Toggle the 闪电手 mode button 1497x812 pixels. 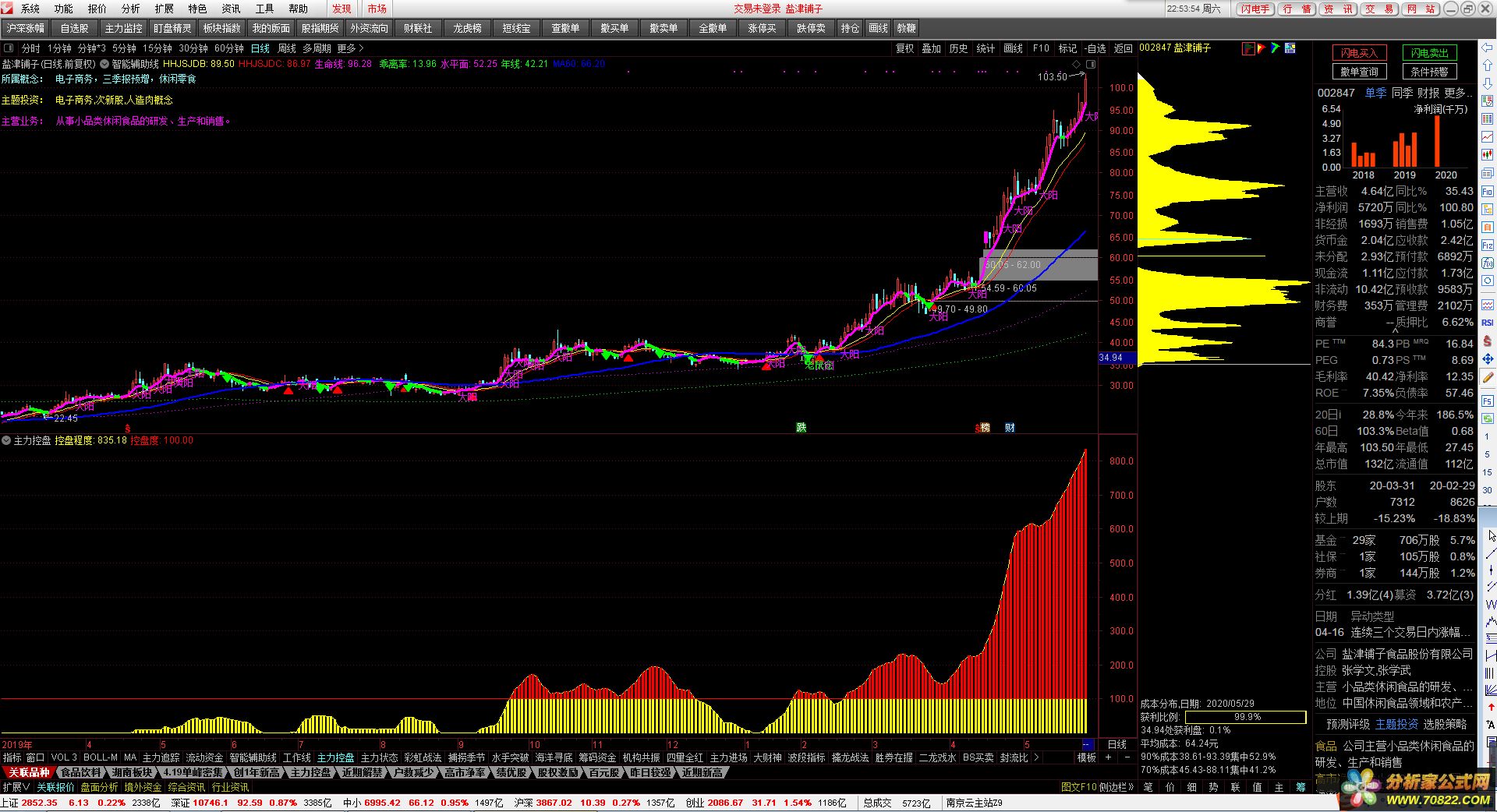1255,9
